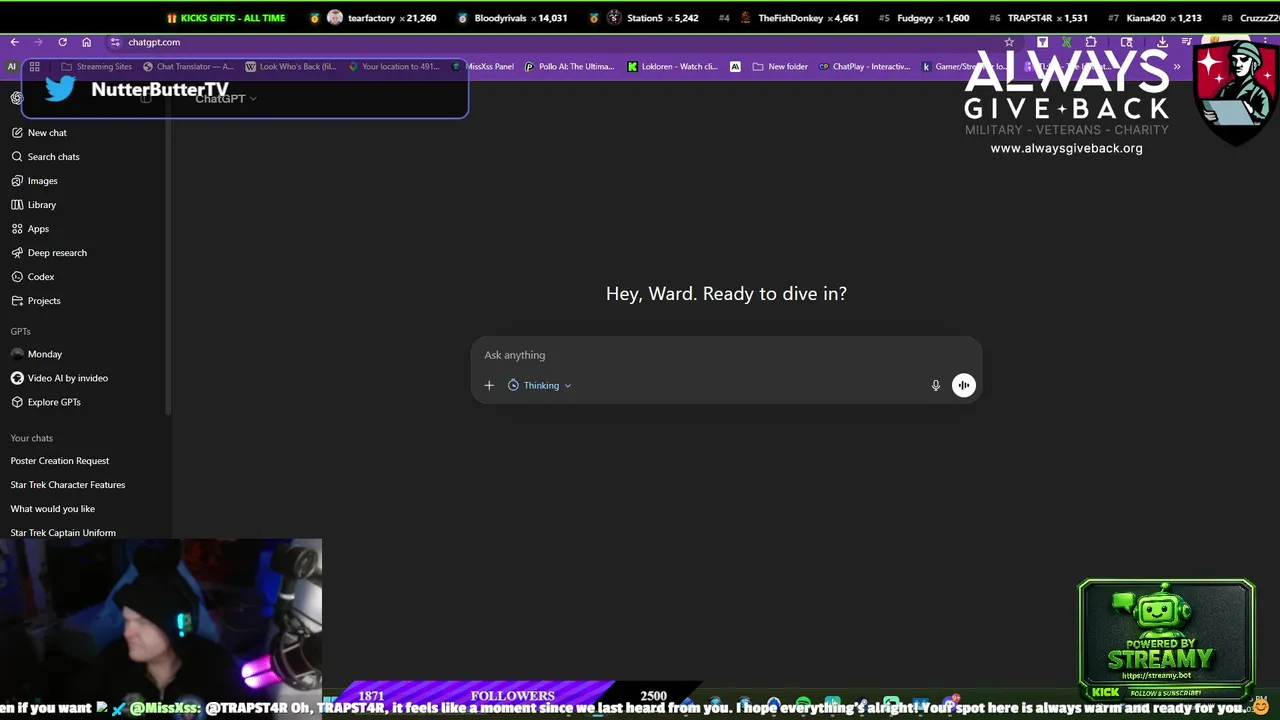Screen dimensions: 1280x720
Task: Open the browser extensions puzzle icon
Action: 1091,42
